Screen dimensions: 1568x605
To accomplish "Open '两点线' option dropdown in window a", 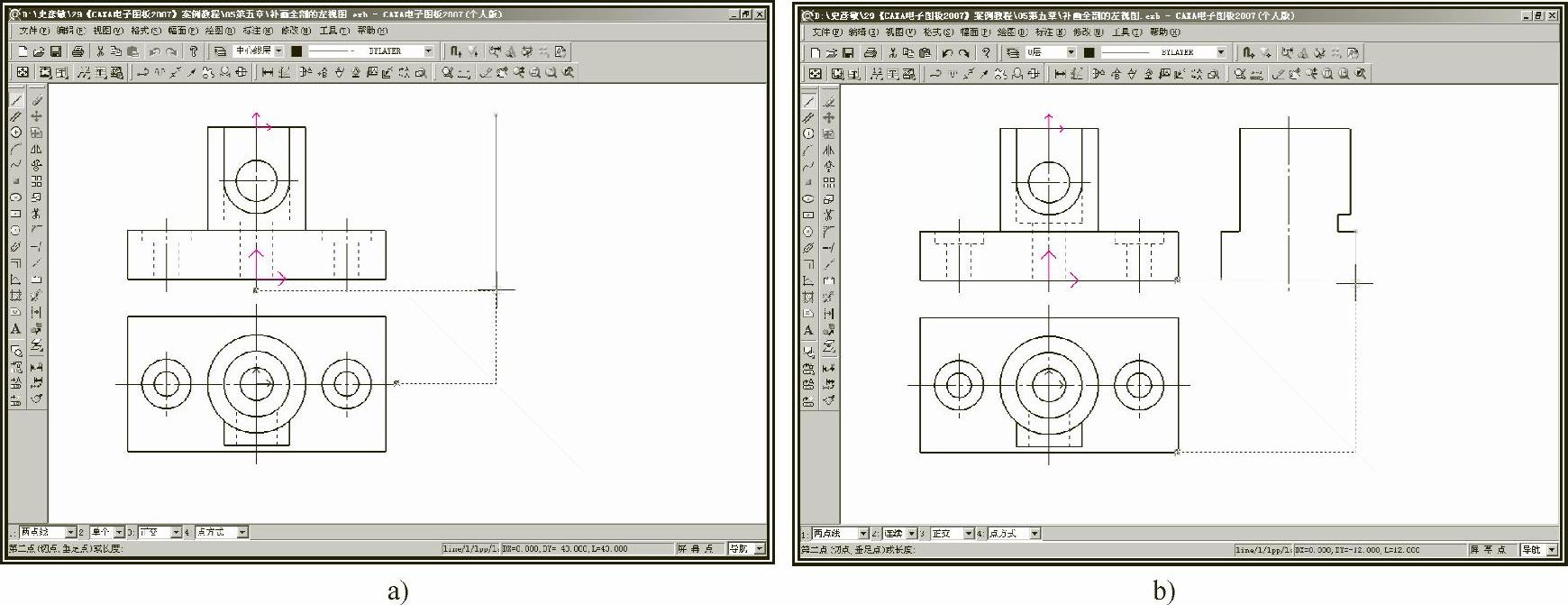I will pyautogui.click(x=48, y=532).
